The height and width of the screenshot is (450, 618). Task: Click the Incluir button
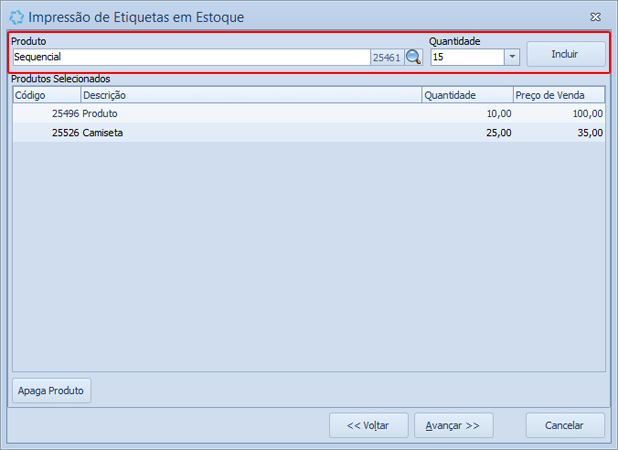tap(566, 54)
